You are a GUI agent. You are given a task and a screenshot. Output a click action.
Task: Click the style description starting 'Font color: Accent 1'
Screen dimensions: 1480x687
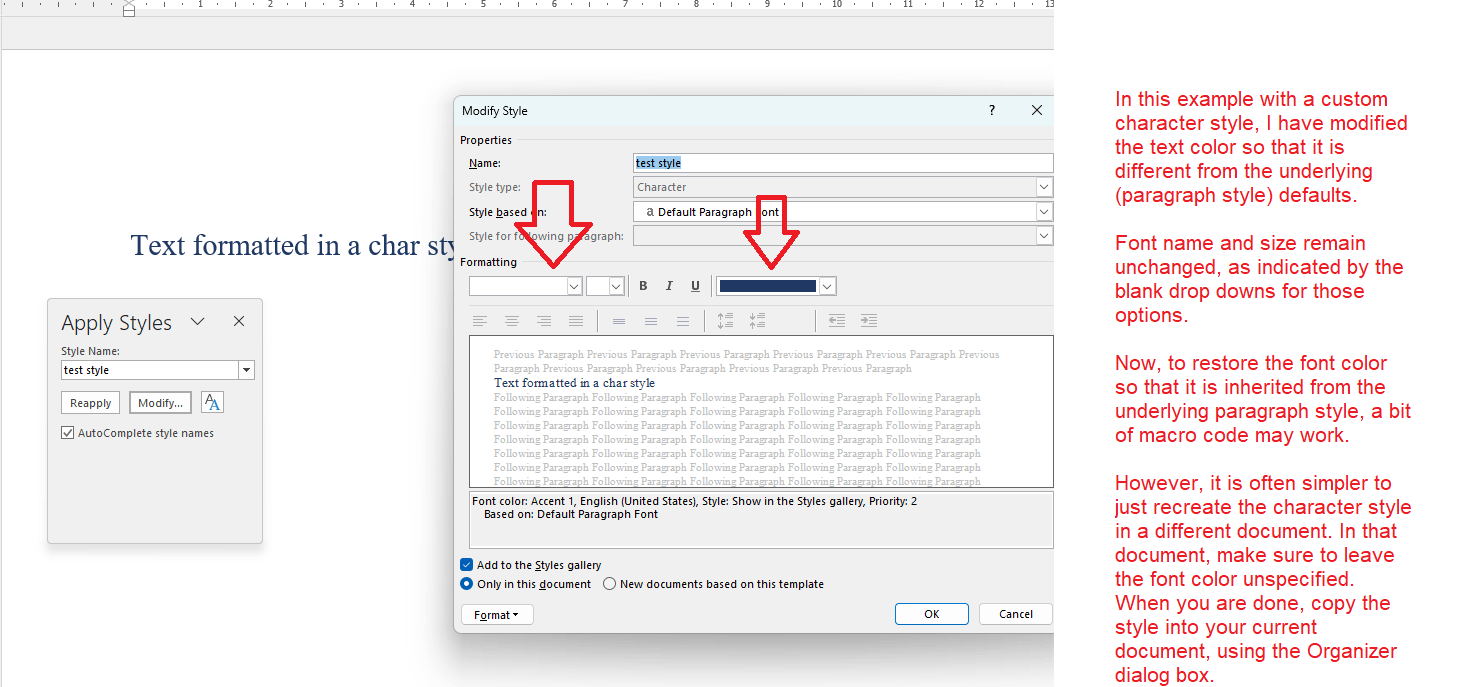point(694,501)
